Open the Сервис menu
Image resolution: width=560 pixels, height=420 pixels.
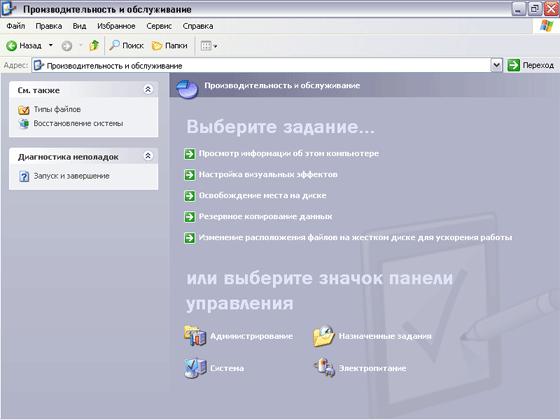[159, 26]
